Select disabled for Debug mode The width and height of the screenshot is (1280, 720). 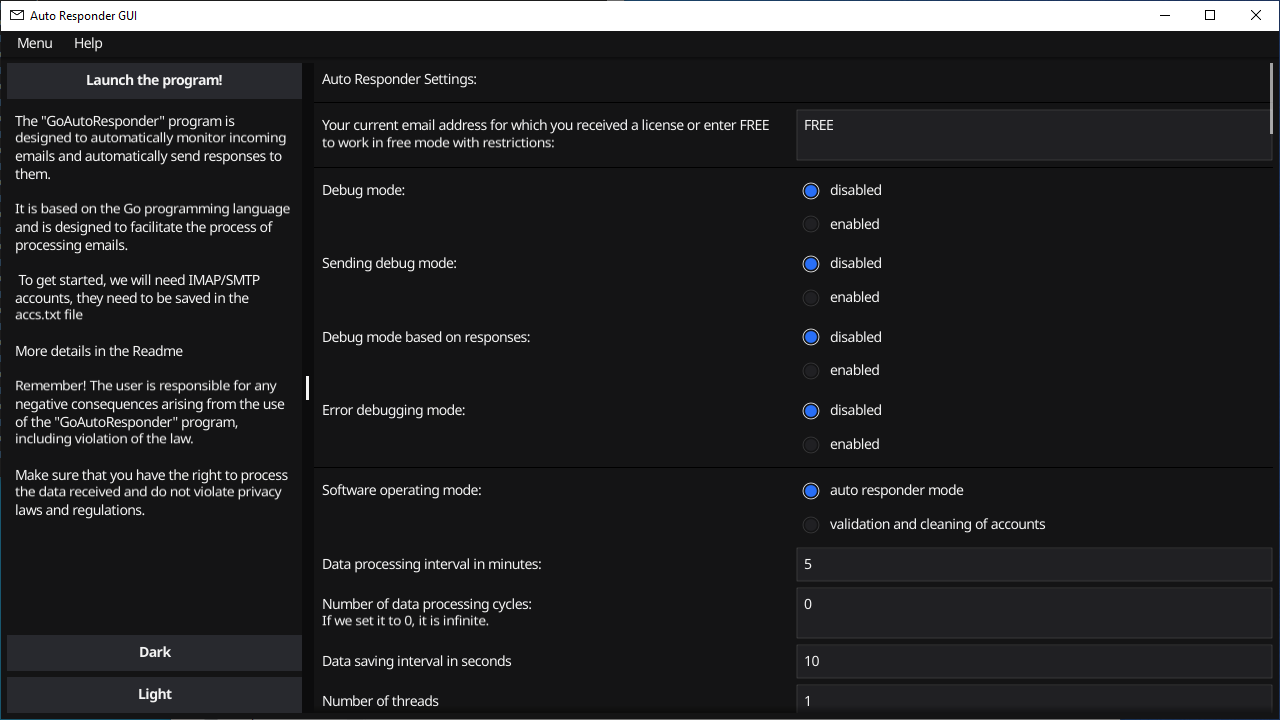(x=842, y=190)
